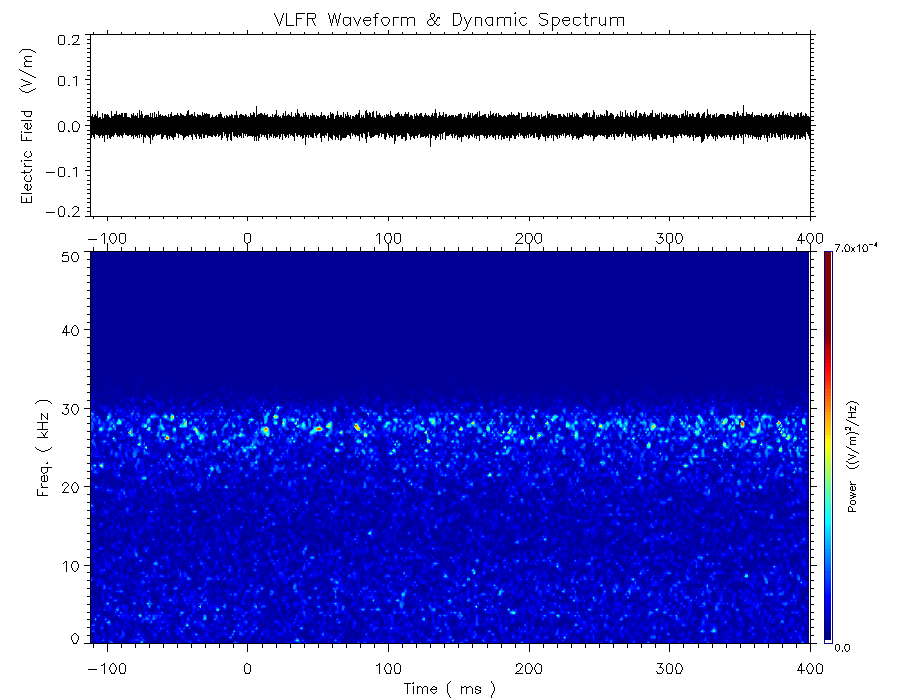Viewport: 900px width, 700px height.
Task: Click the -0.2 tick label on the waveform axis
Action: (67, 211)
